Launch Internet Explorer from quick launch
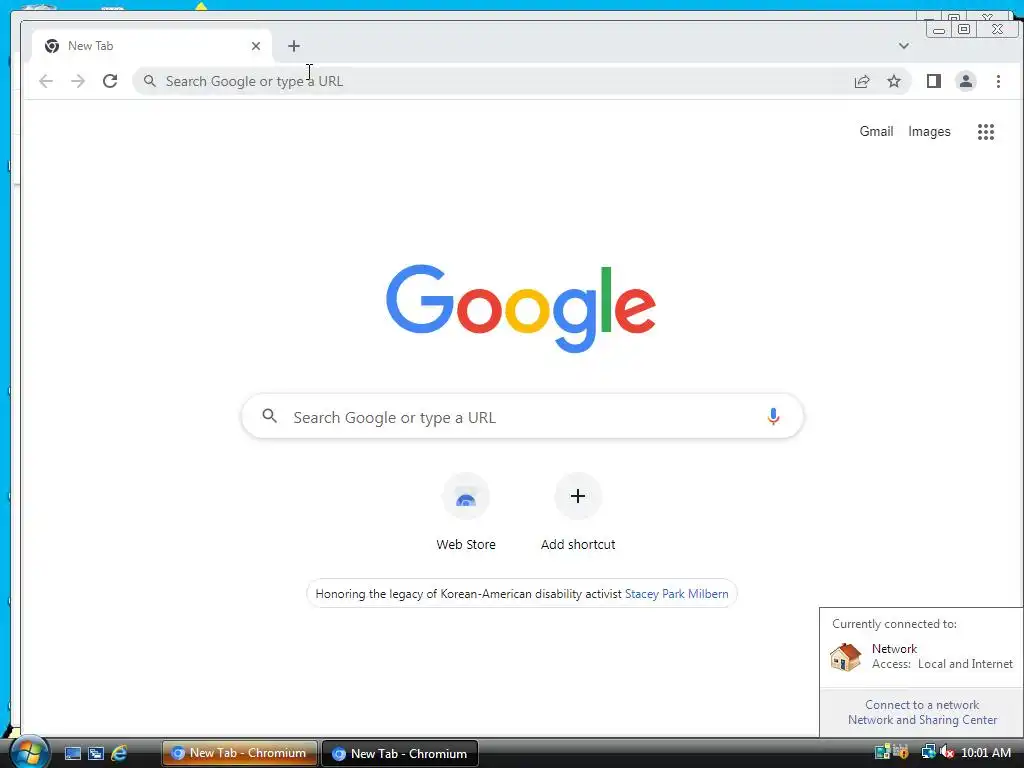Image resolution: width=1024 pixels, height=768 pixels. coord(119,754)
